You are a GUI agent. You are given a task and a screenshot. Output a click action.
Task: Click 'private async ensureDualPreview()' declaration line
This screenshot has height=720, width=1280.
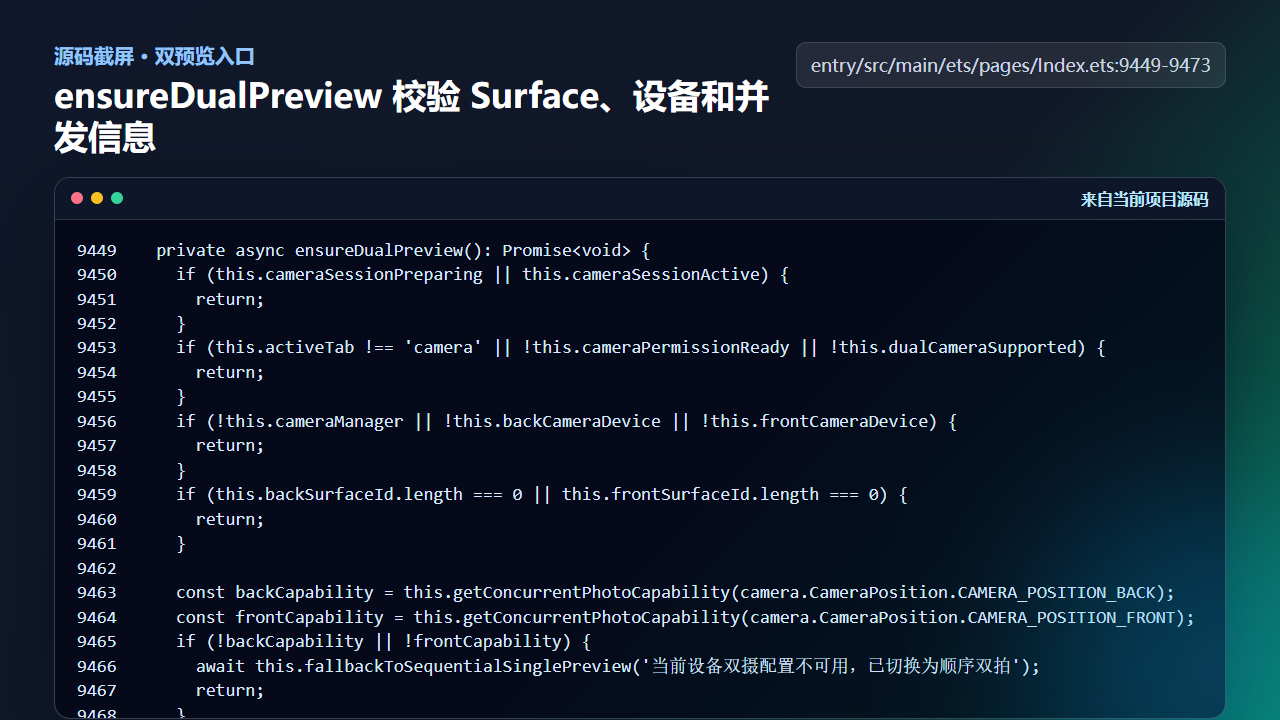(x=403, y=250)
